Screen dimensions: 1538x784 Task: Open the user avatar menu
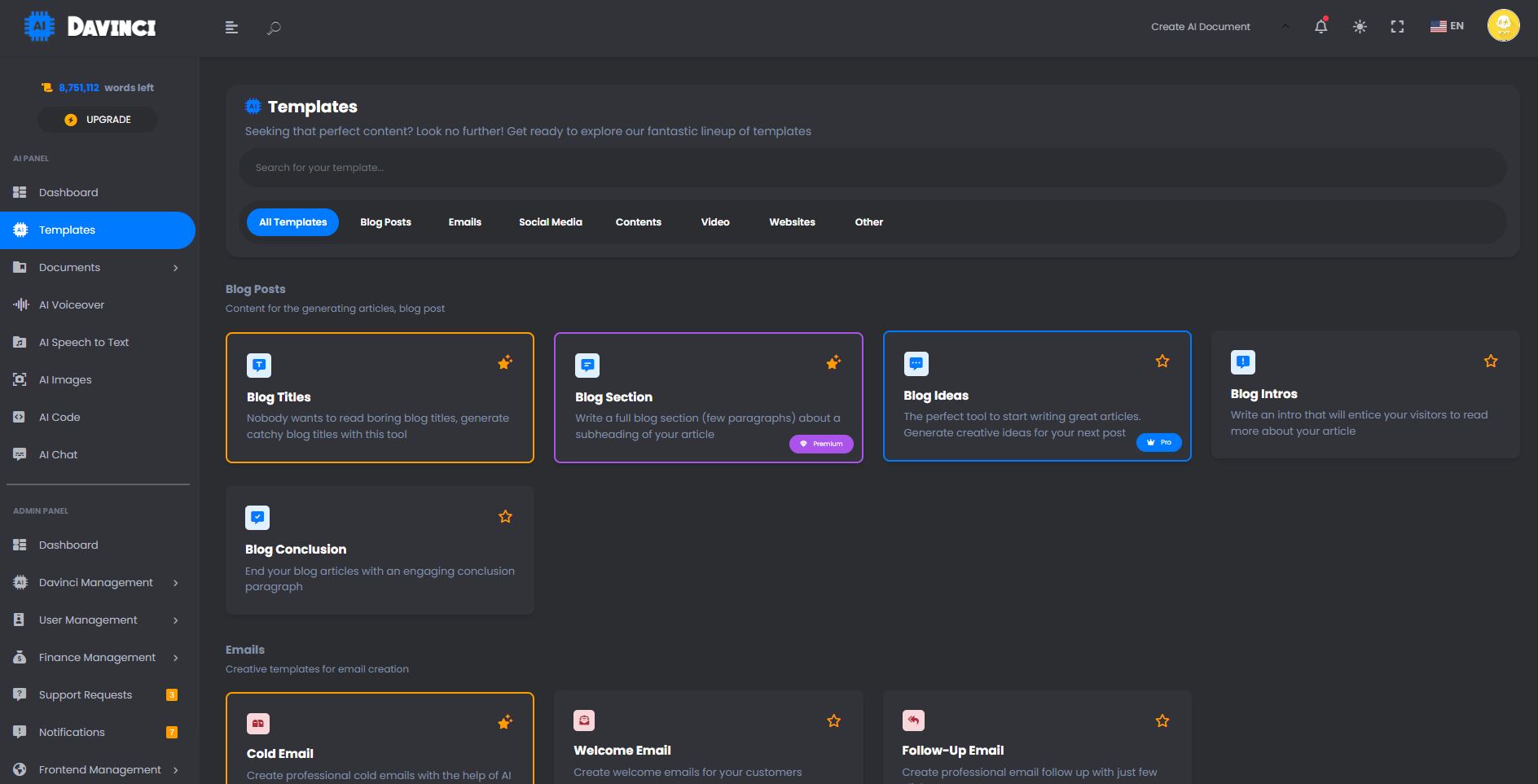tap(1504, 25)
